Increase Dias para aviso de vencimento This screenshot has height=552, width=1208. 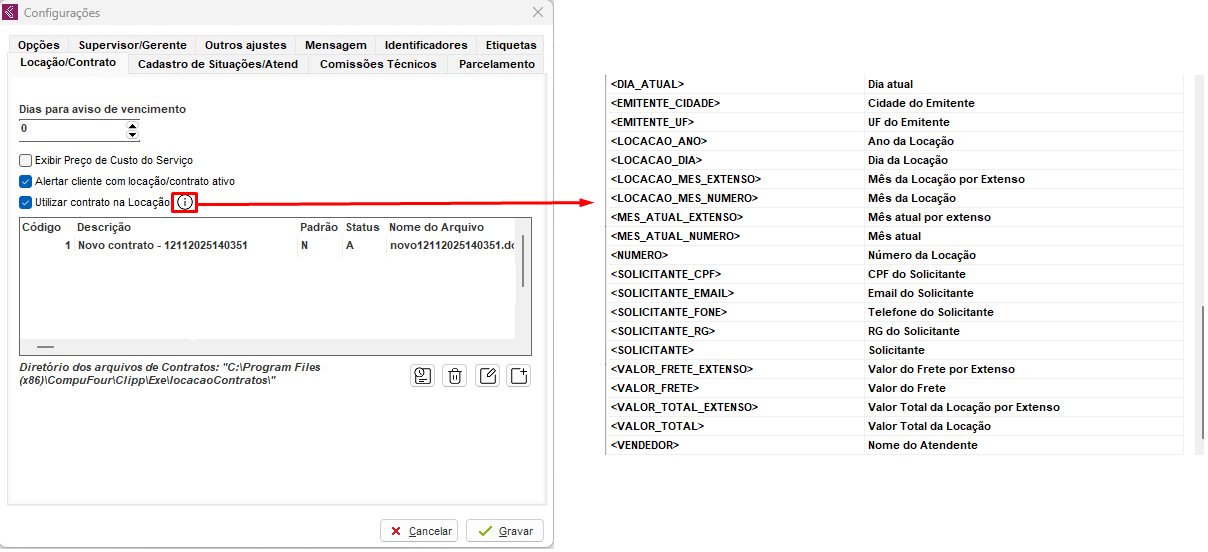tap(132, 125)
